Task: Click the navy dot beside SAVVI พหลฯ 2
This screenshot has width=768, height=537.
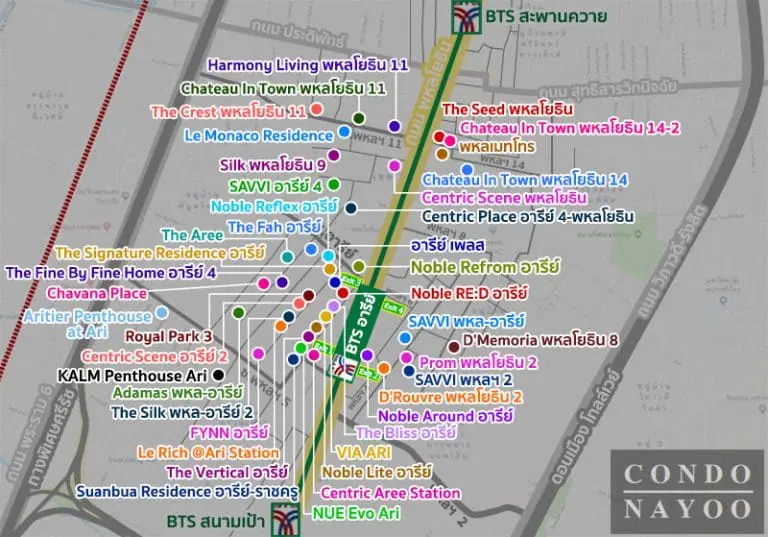Action: click(409, 371)
